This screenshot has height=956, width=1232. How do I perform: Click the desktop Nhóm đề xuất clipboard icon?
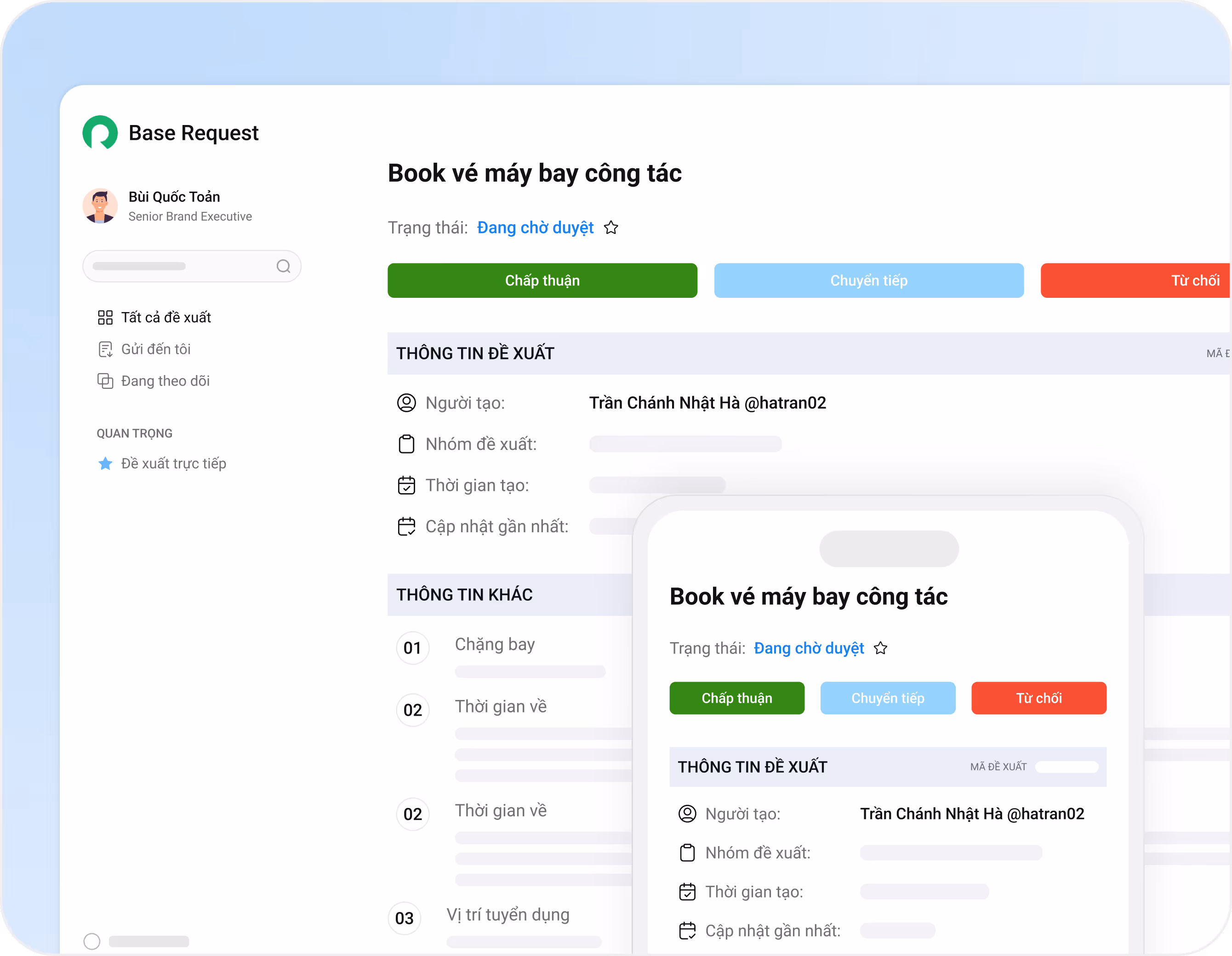[406, 444]
